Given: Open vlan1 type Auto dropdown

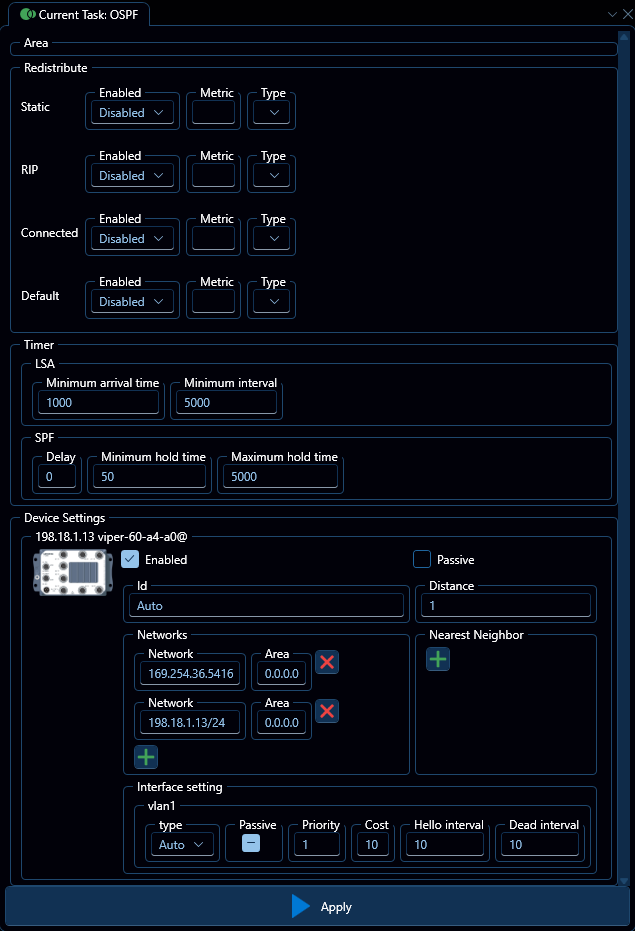Looking at the screenshot, I should click(182, 844).
